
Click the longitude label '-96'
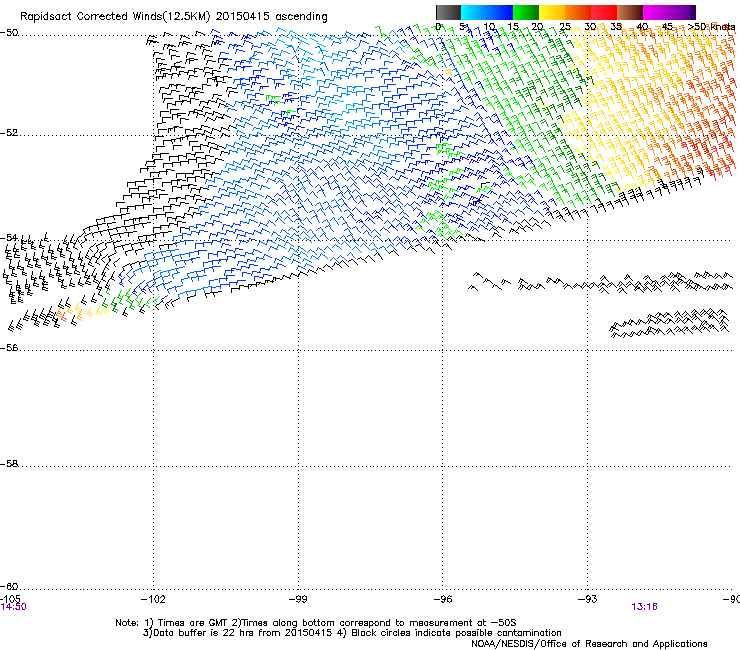click(443, 599)
